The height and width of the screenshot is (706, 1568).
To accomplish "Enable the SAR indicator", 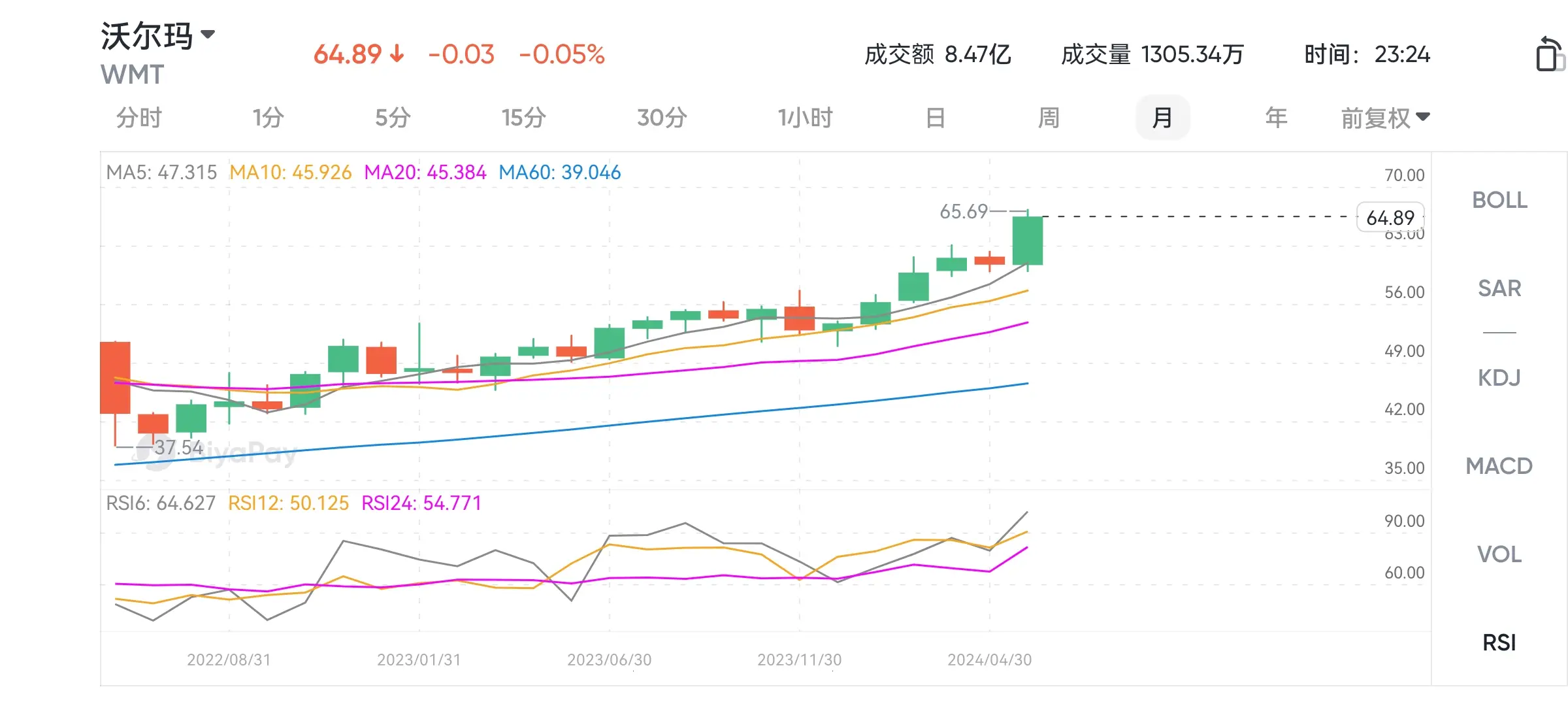I will coord(1499,288).
